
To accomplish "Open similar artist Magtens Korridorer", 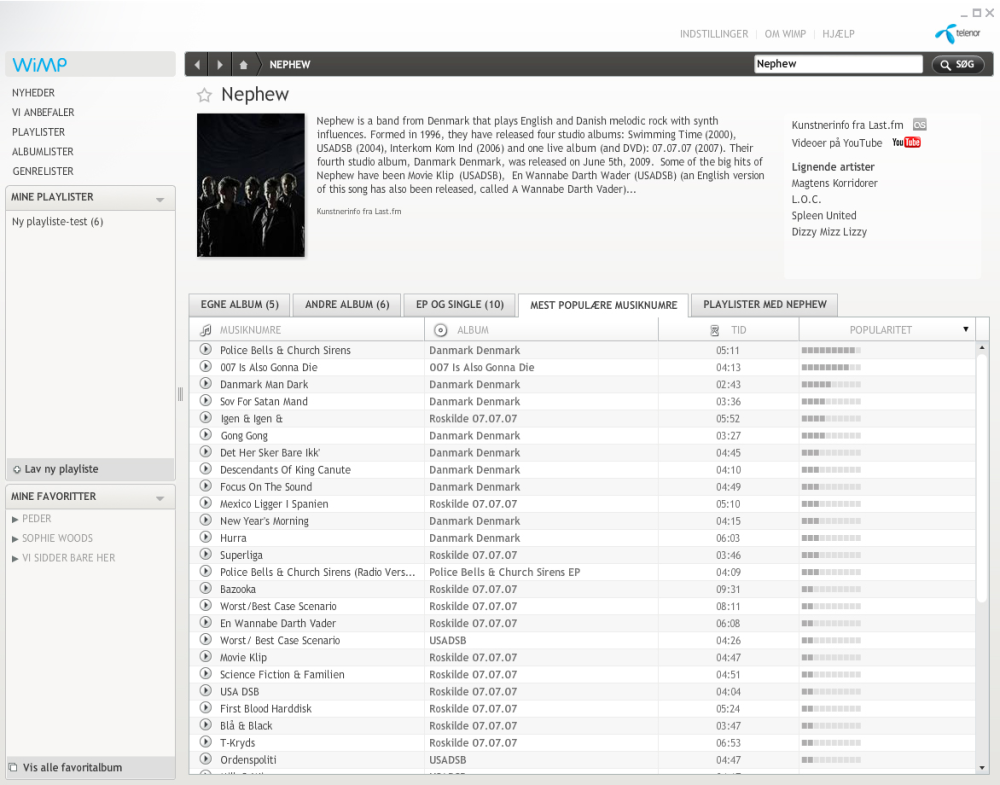I will click(x=834, y=183).
